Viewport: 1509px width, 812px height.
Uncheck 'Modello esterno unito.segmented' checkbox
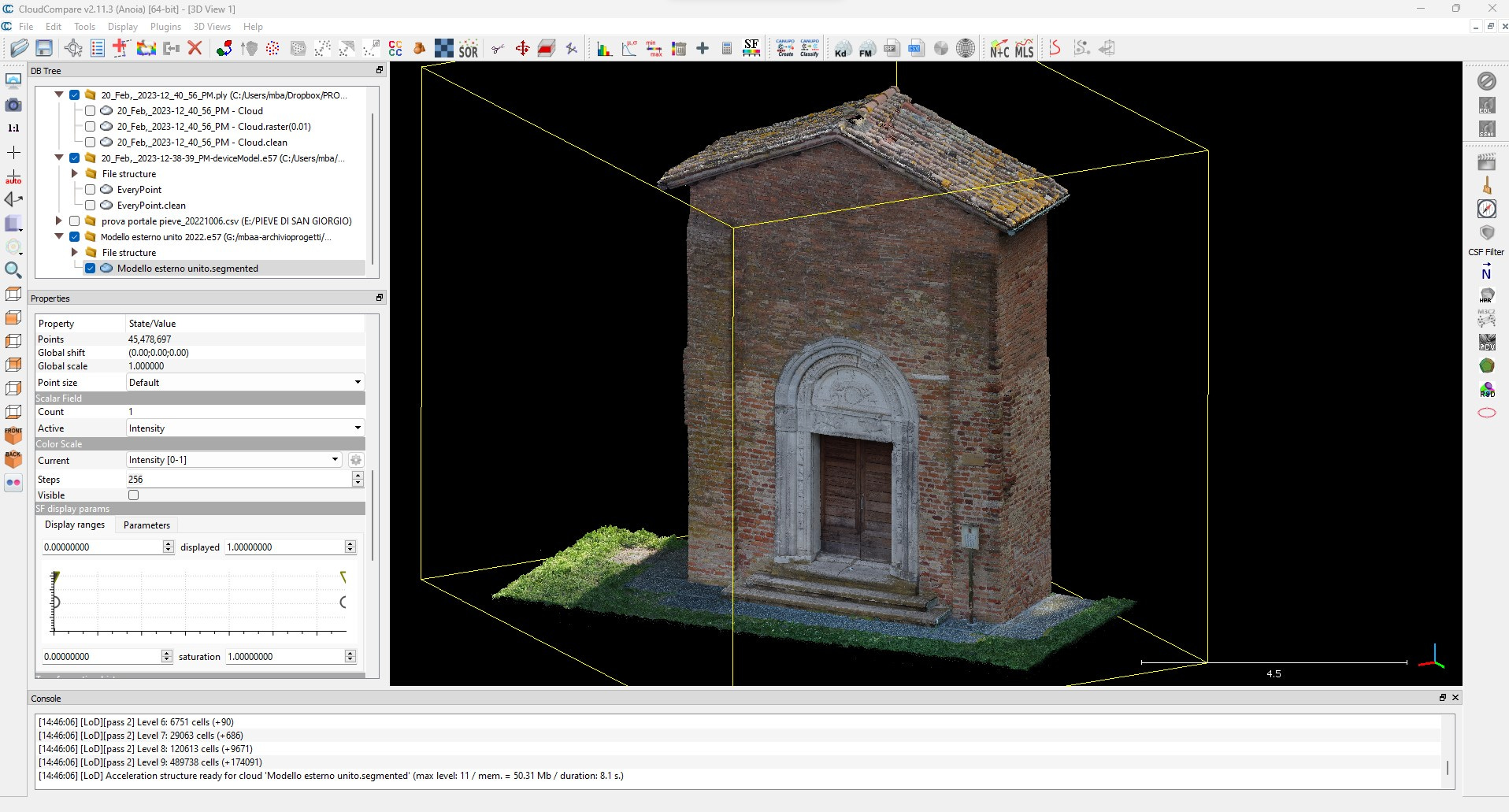coord(90,269)
